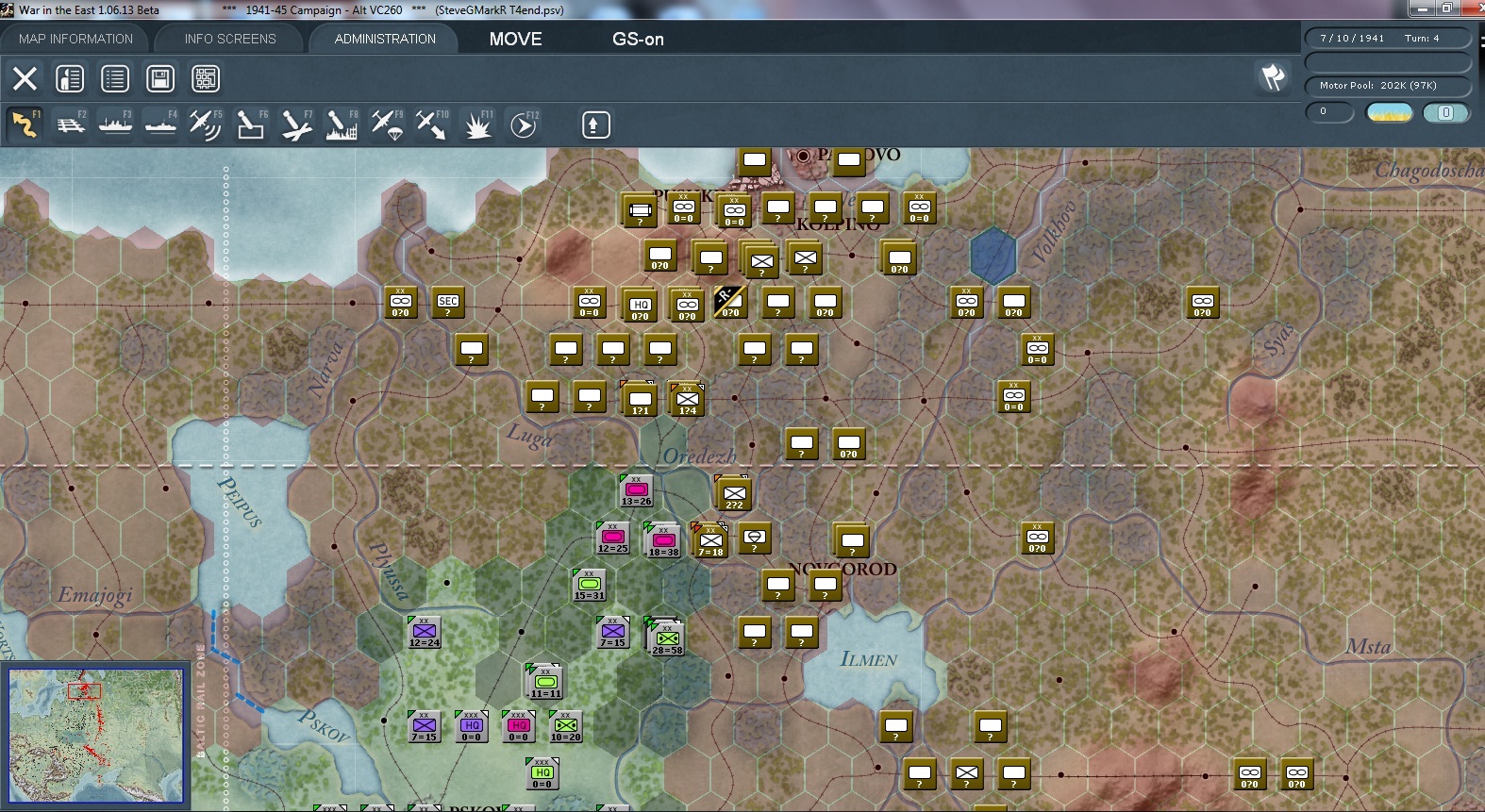The image size is (1485, 812).
Task: Select the black and yellow R unit counter
Action: [730, 303]
